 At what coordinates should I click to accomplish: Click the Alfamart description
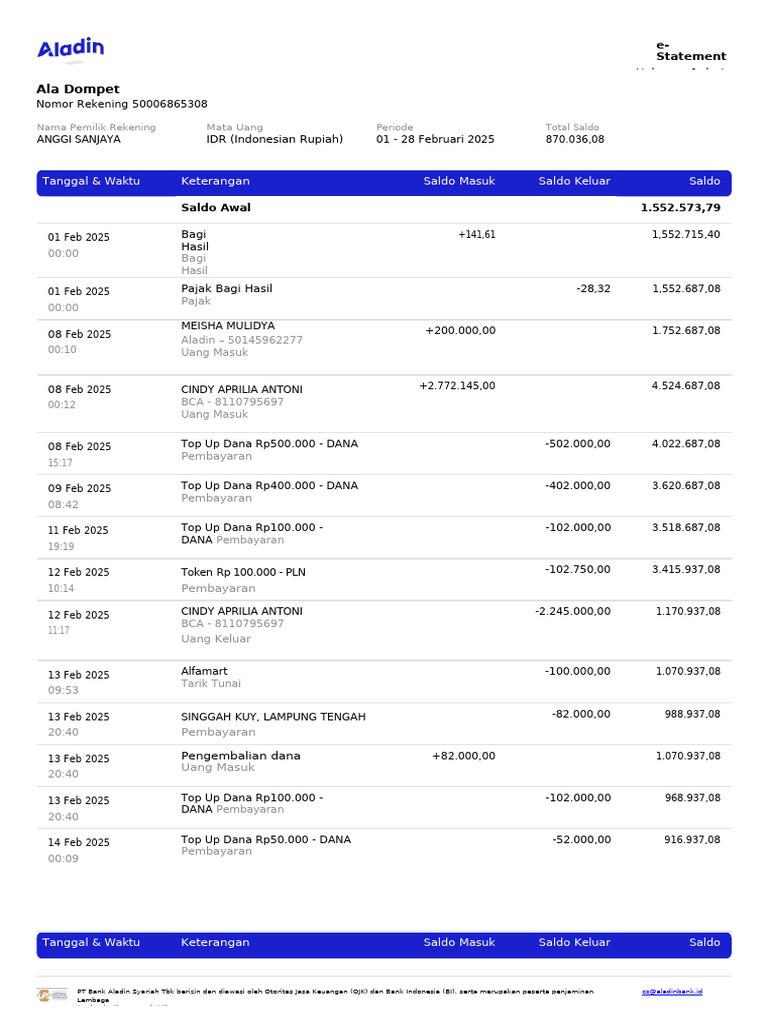click(204, 671)
